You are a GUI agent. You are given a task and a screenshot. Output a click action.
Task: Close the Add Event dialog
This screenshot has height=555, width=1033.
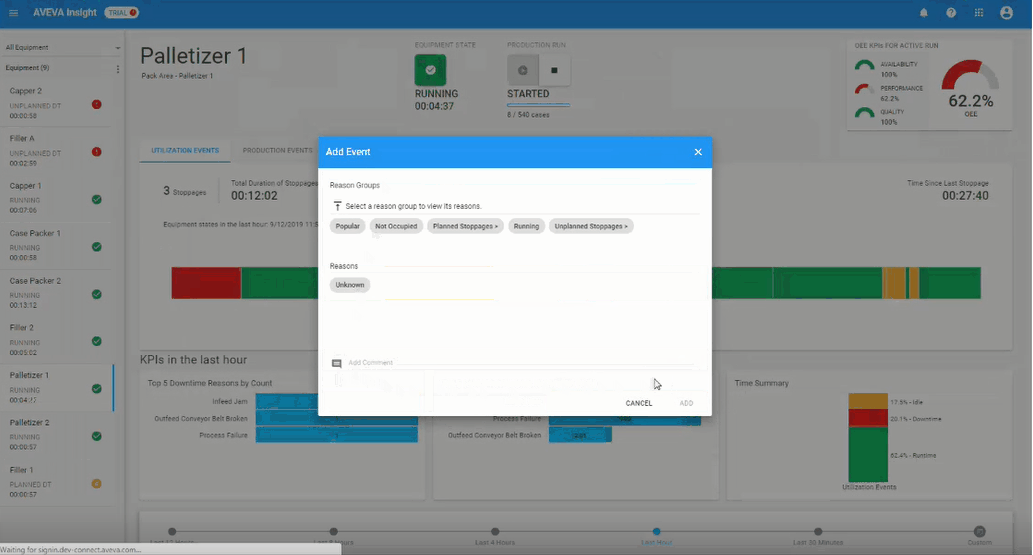698,152
